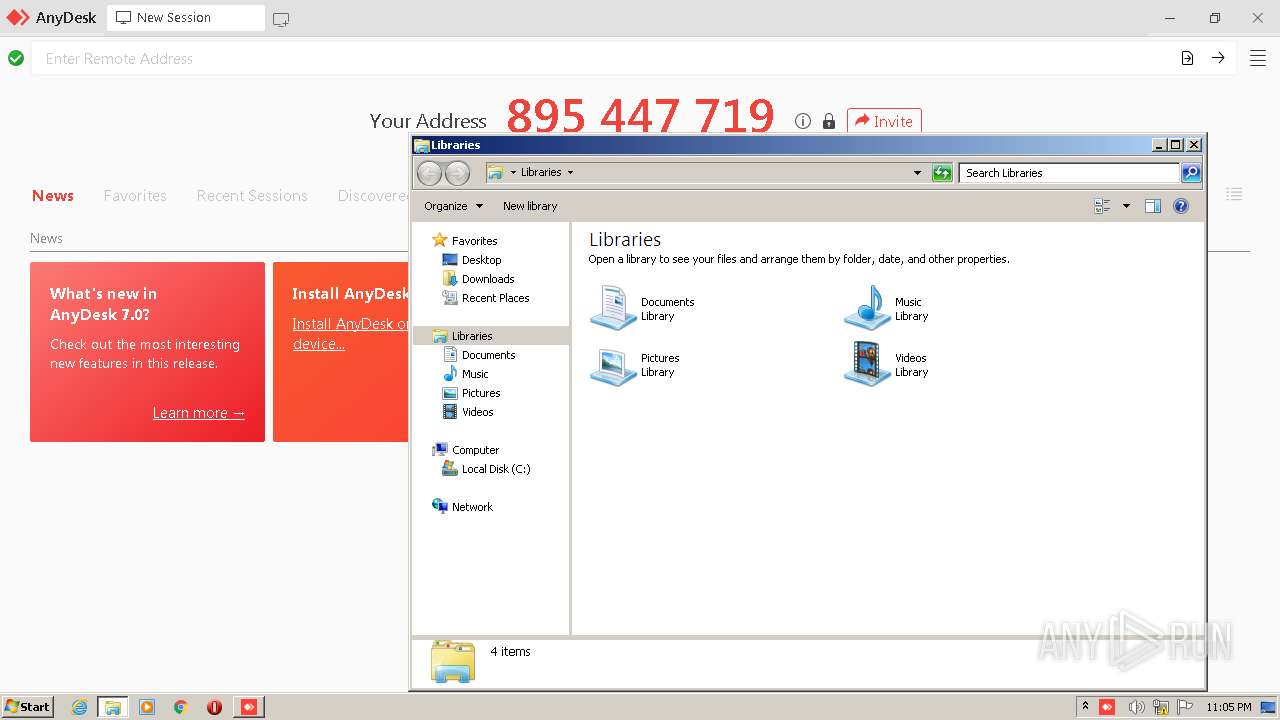Go forward in Libraries explorer window
This screenshot has width=1280, height=720.
[457, 173]
